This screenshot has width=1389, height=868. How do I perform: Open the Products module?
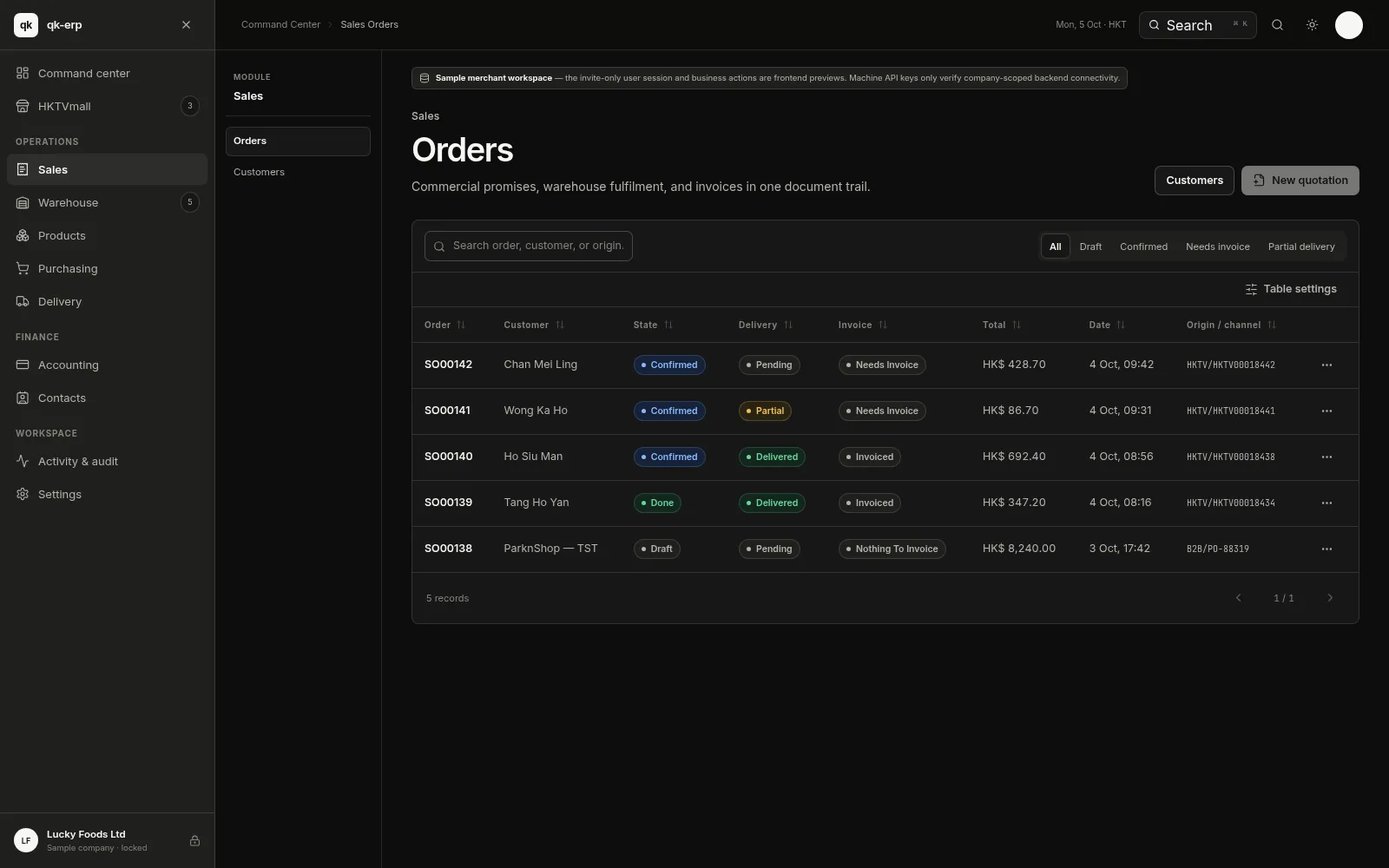107,235
